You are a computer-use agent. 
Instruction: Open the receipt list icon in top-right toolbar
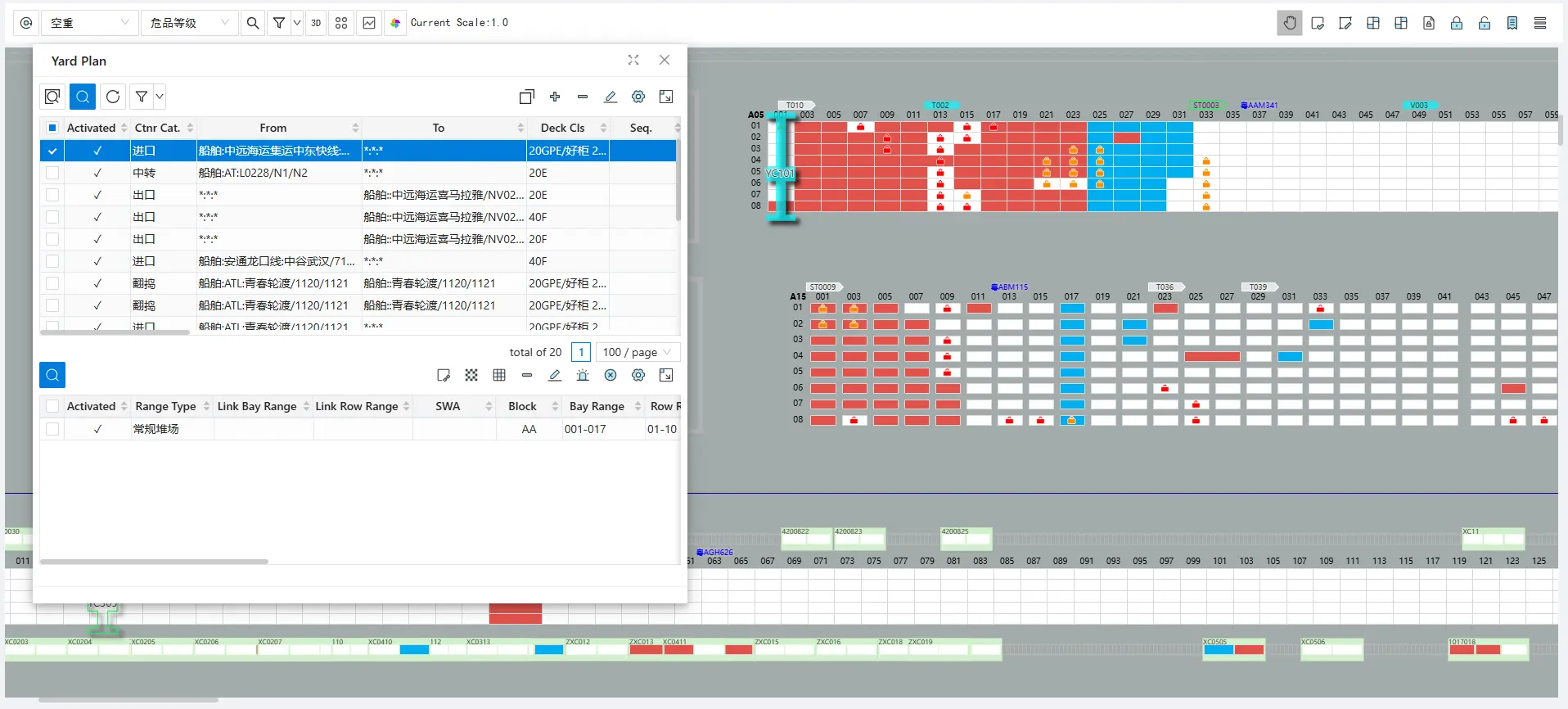tap(1512, 23)
